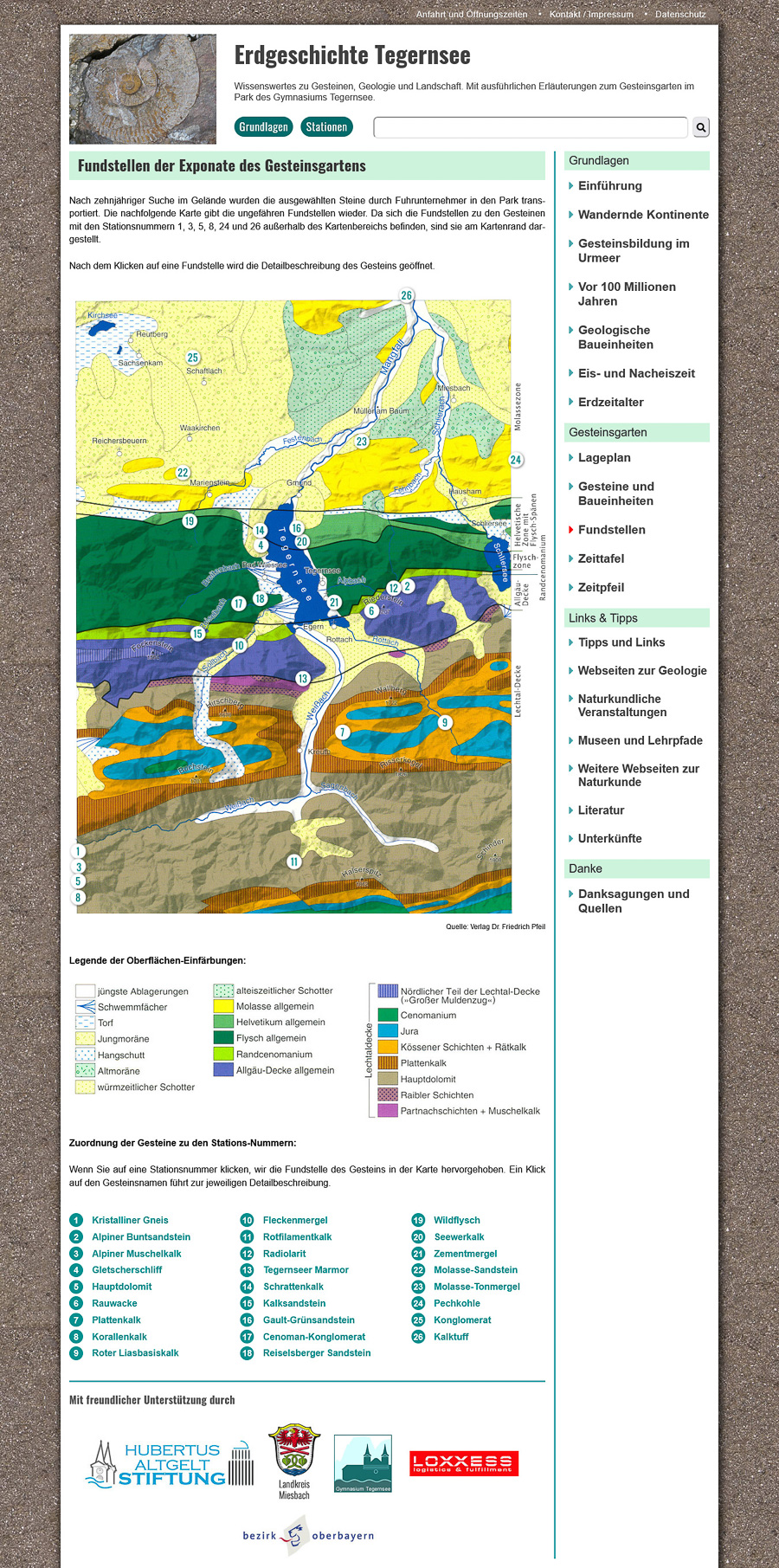Click into the search input field
Image resolution: width=779 pixels, height=1568 pixels.
point(531,127)
